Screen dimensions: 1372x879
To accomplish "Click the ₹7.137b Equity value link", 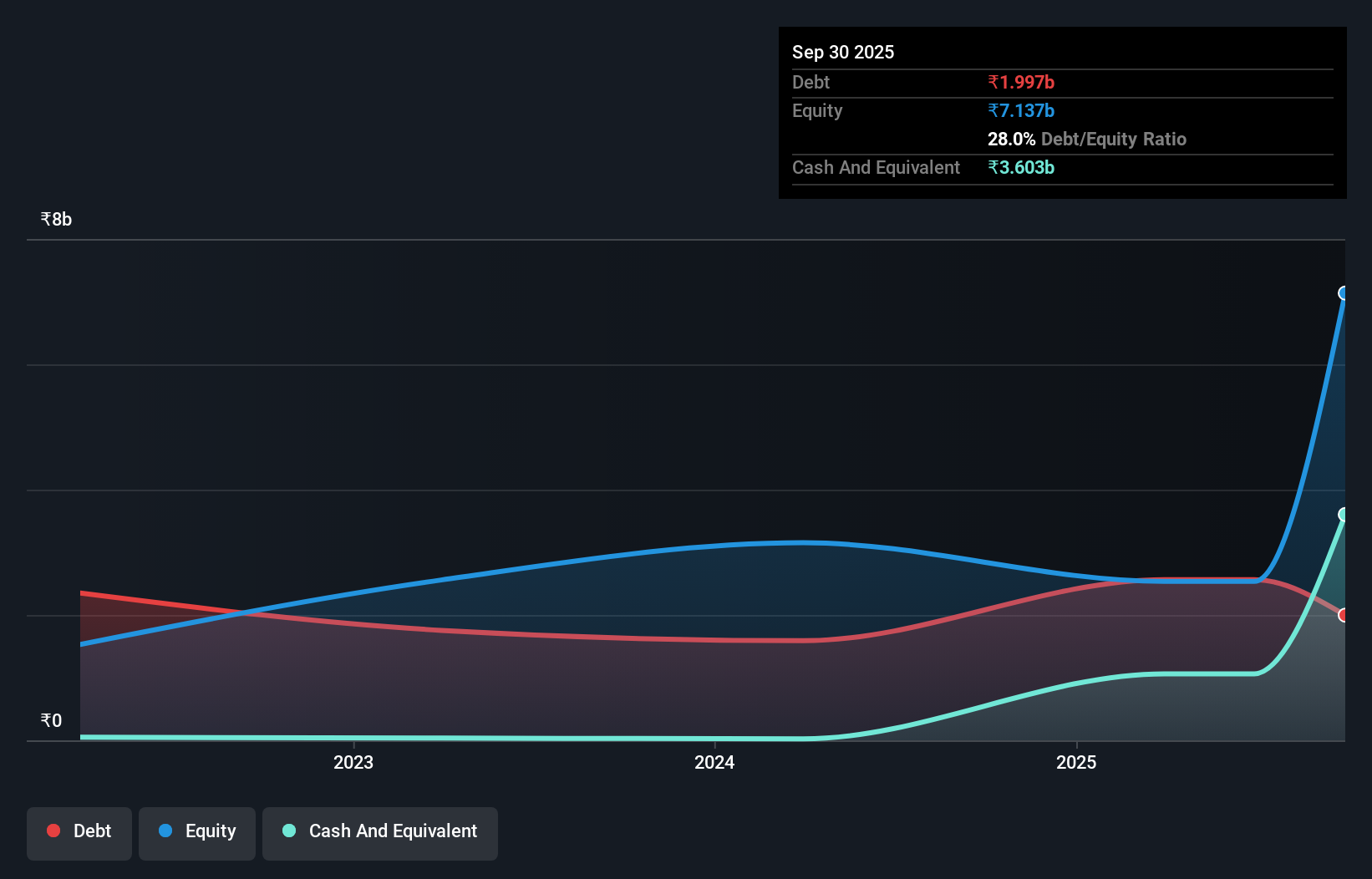I will click(1021, 110).
